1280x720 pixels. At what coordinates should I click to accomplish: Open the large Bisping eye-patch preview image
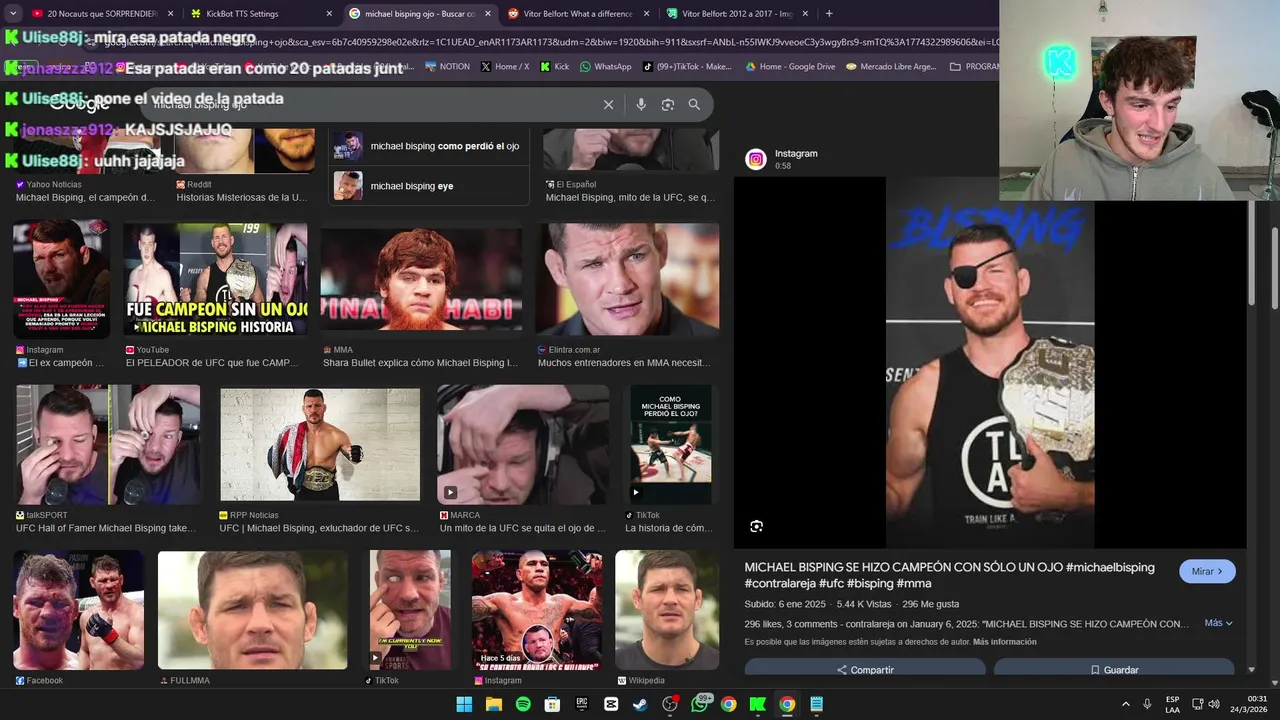pyautogui.click(x=990, y=363)
